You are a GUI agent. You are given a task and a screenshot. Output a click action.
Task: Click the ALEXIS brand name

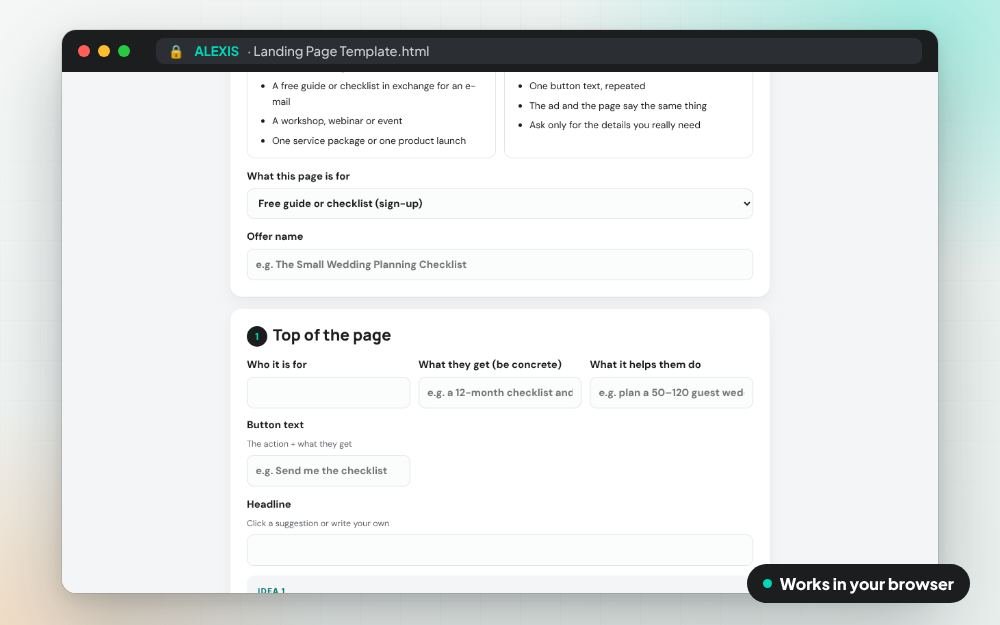pos(216,52)
